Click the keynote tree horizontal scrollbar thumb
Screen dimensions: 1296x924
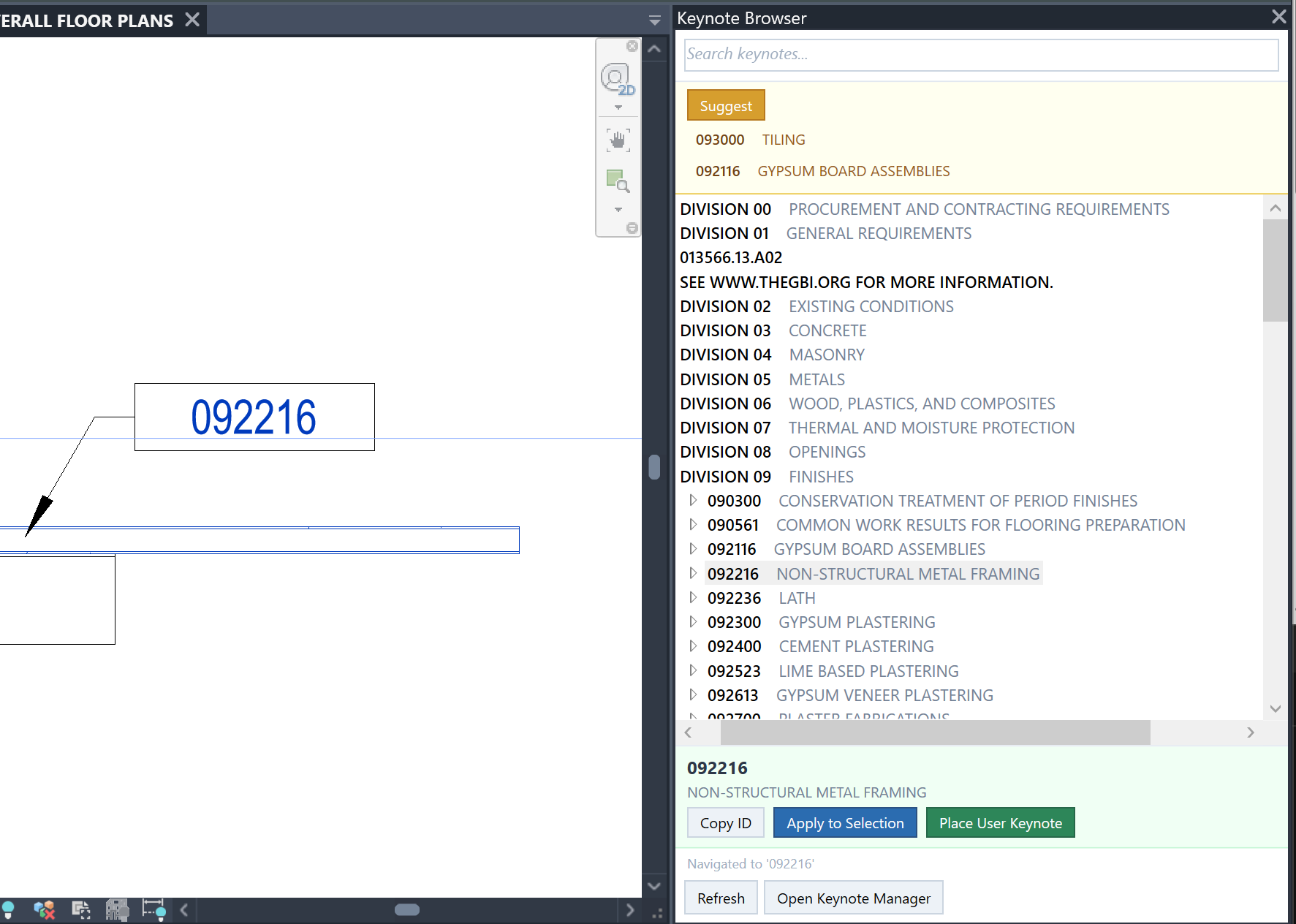coord(935,732)
